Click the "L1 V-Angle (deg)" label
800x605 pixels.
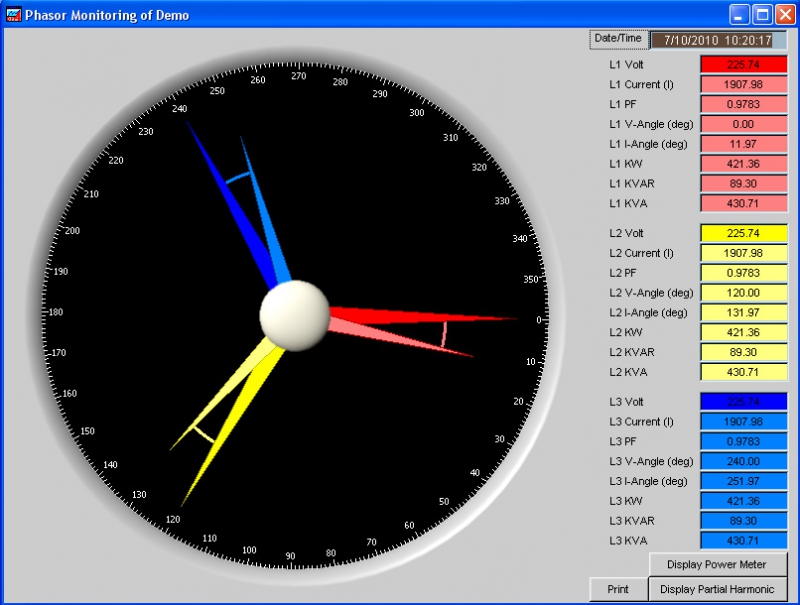coord(651,124)
